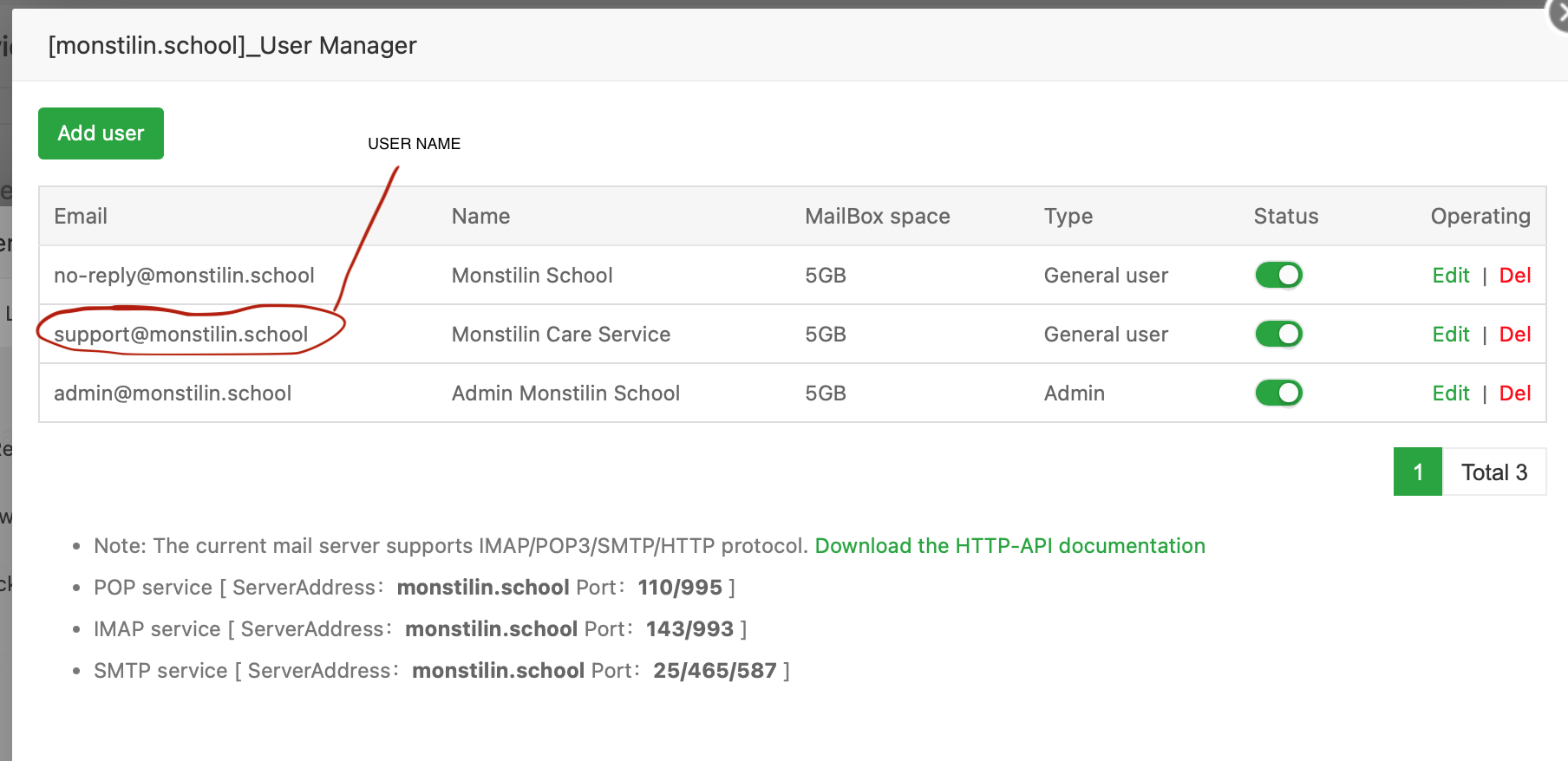The width and height of the screenshot is (1568, 761).
Task: Click the Status column header
Action: (1285, 217)
